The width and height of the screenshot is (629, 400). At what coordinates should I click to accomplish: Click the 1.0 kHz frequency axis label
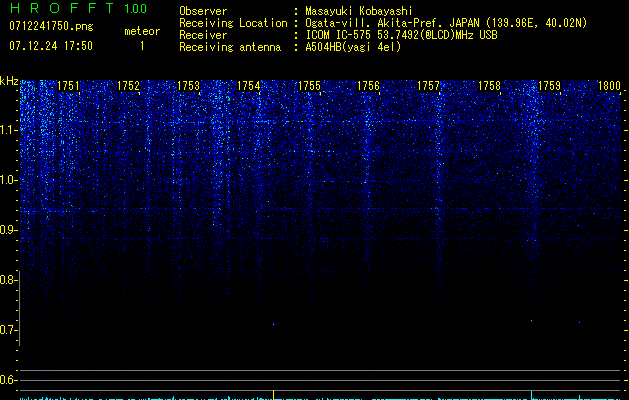click(8, 180)
